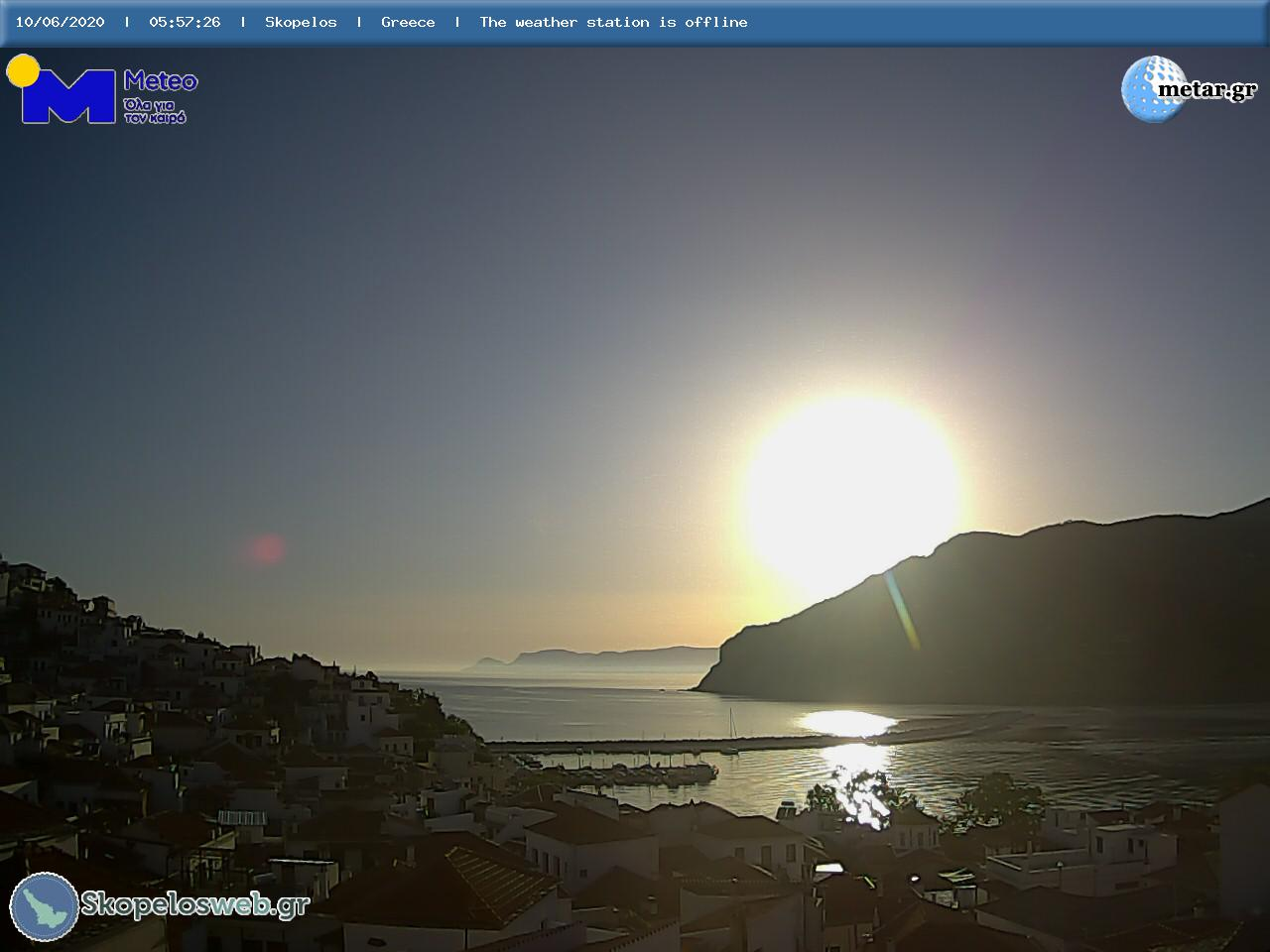Click the bright rising sun in the image
1270x952 pixels.
pos(851,488)
